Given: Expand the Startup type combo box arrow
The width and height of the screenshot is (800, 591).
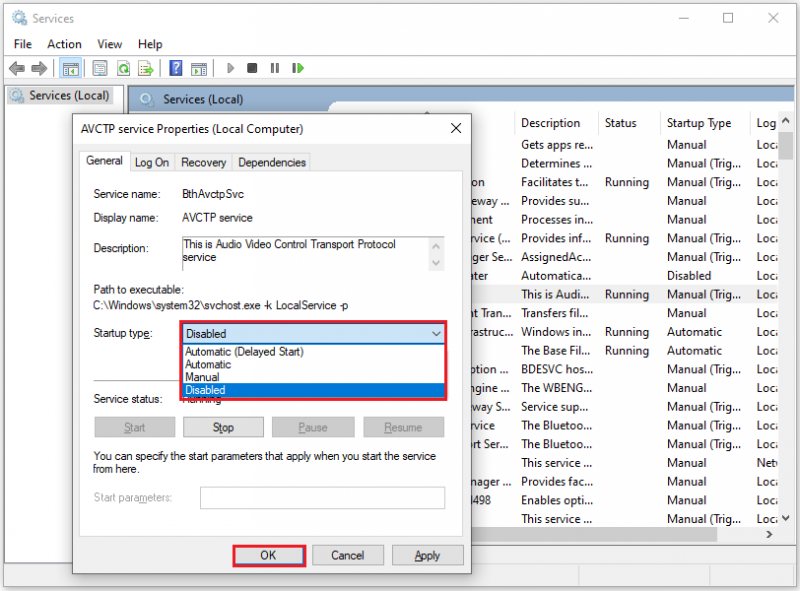Looking at the screenshot, I should (x=436, y=334).
